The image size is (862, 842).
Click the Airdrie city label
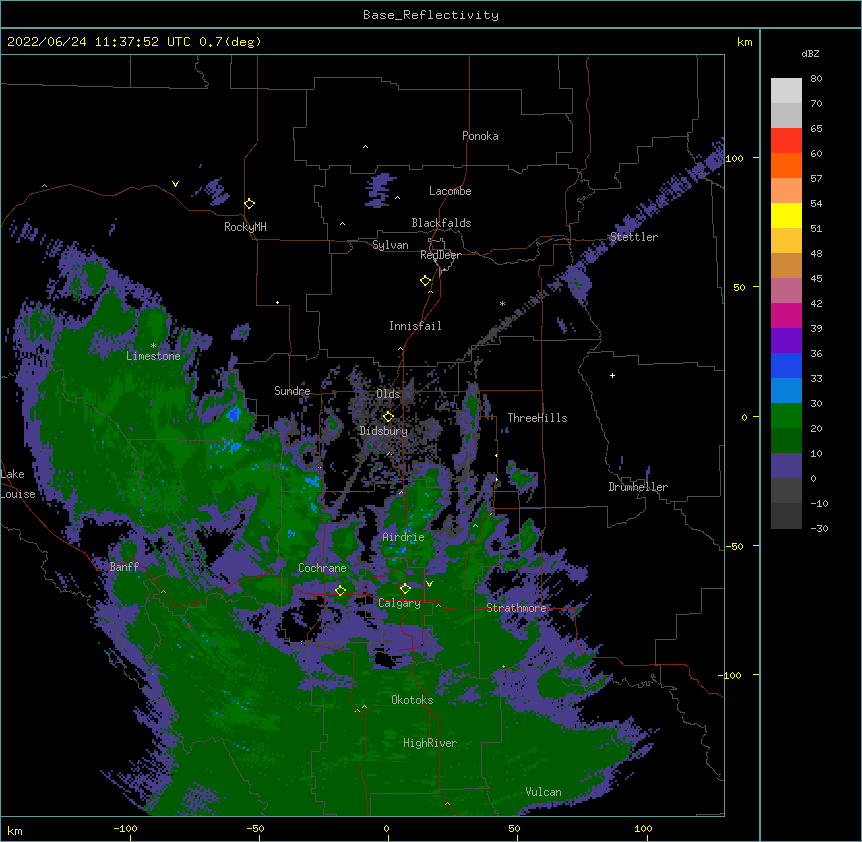(403, 537)
